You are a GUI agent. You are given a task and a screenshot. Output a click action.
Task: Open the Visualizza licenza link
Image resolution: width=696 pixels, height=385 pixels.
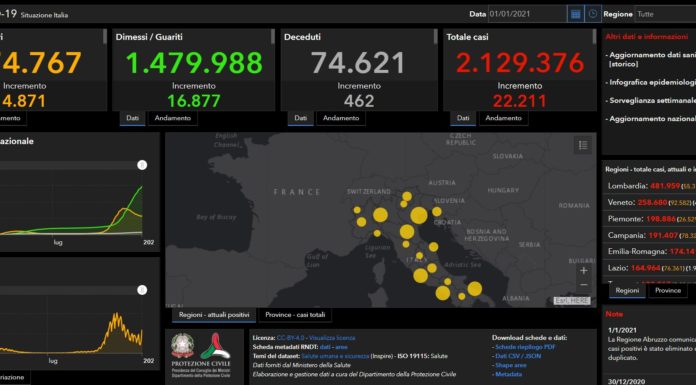coord(332,338)
